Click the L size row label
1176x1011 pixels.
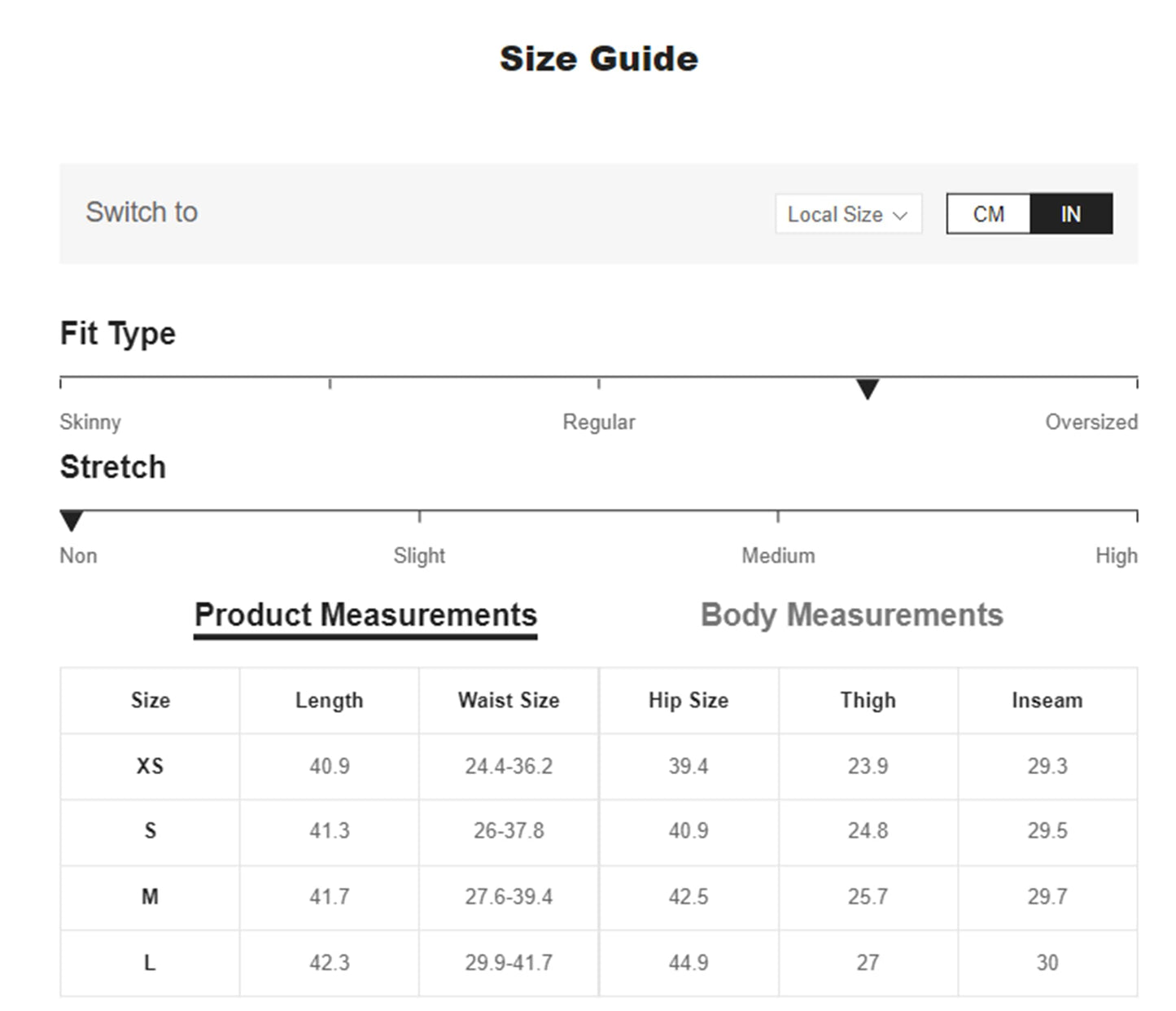150,963
